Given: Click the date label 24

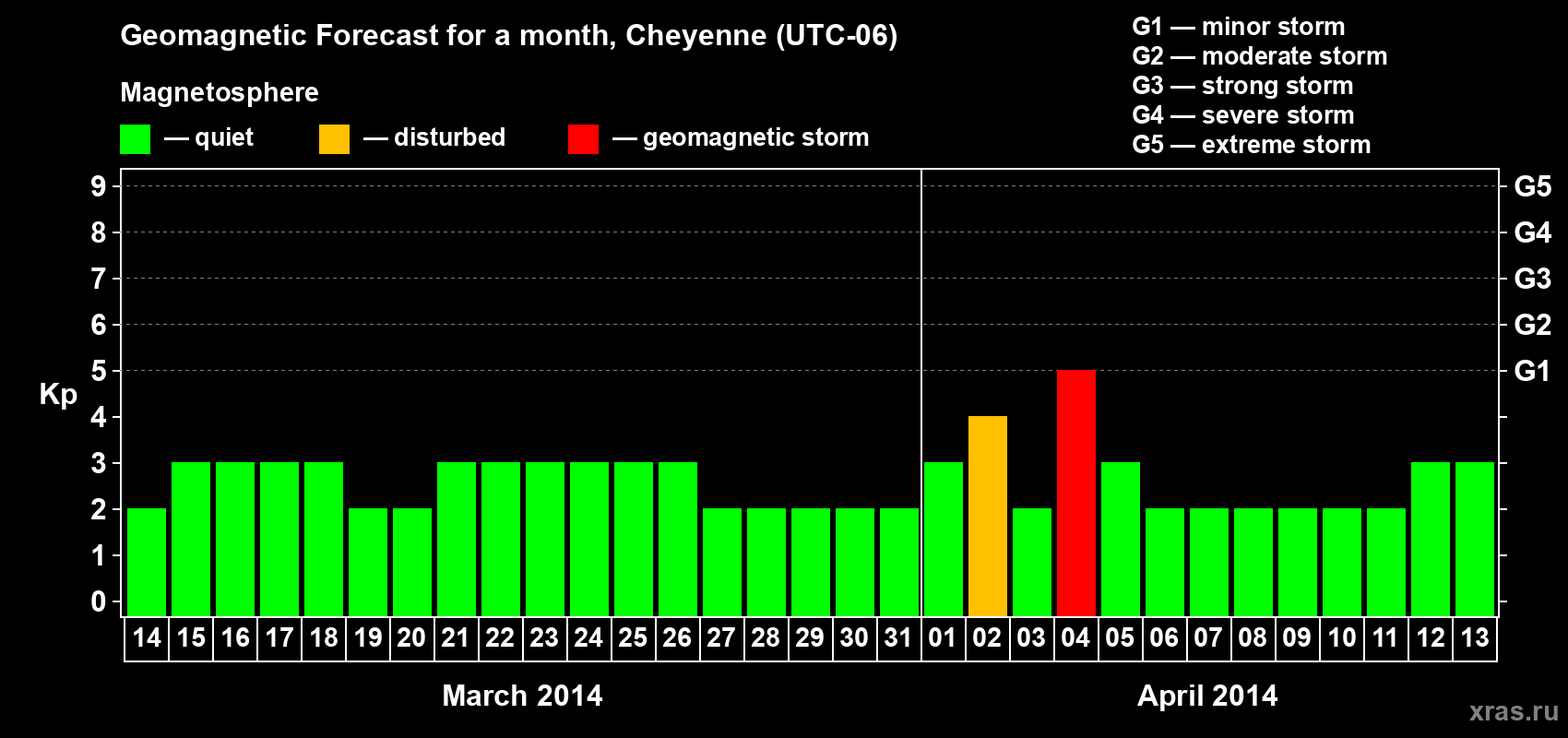Looking at the screenshot, I should click(x=588, y=637).
